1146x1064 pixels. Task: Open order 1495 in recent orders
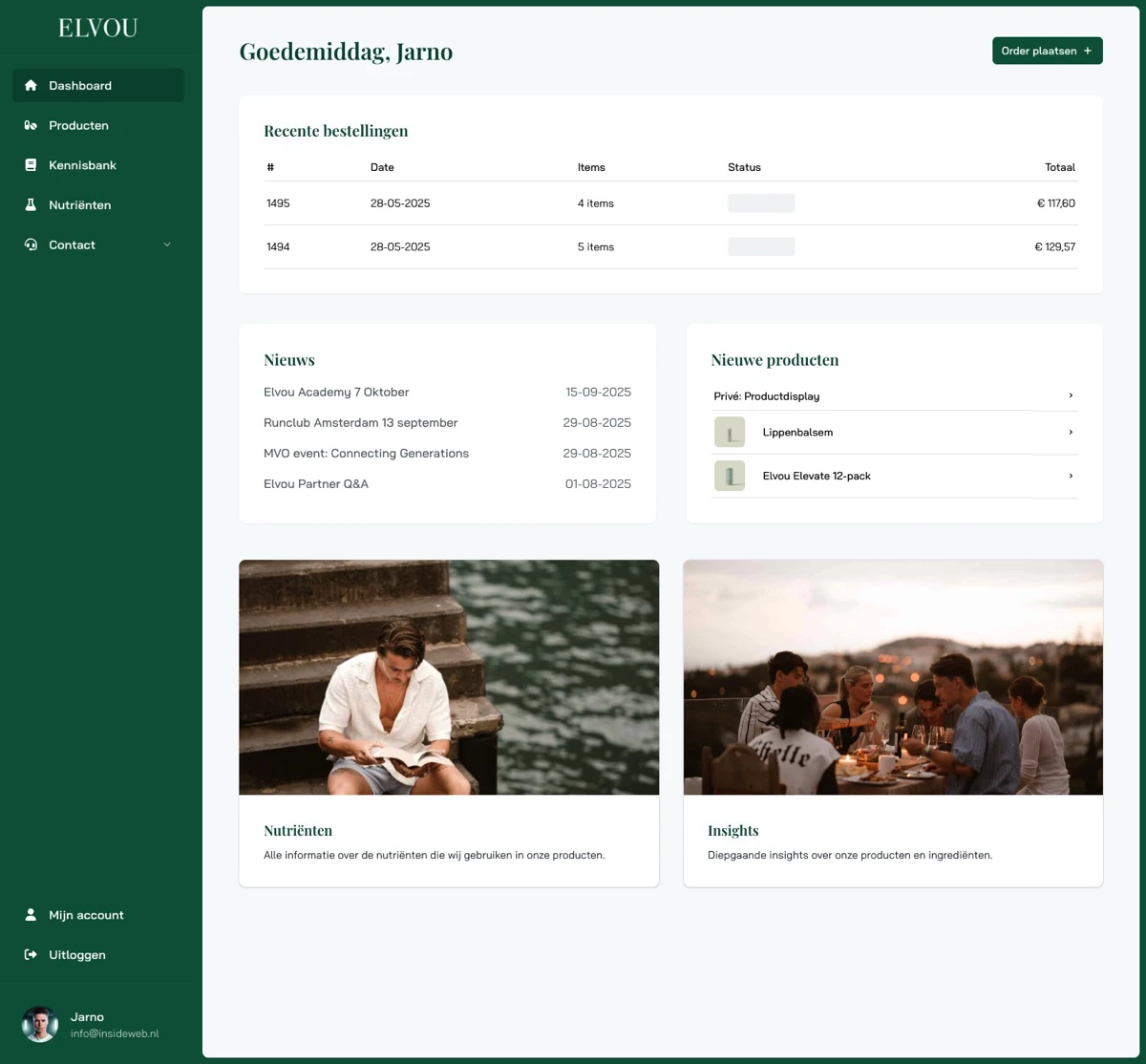pyautogui.click(x=278, y=203)
